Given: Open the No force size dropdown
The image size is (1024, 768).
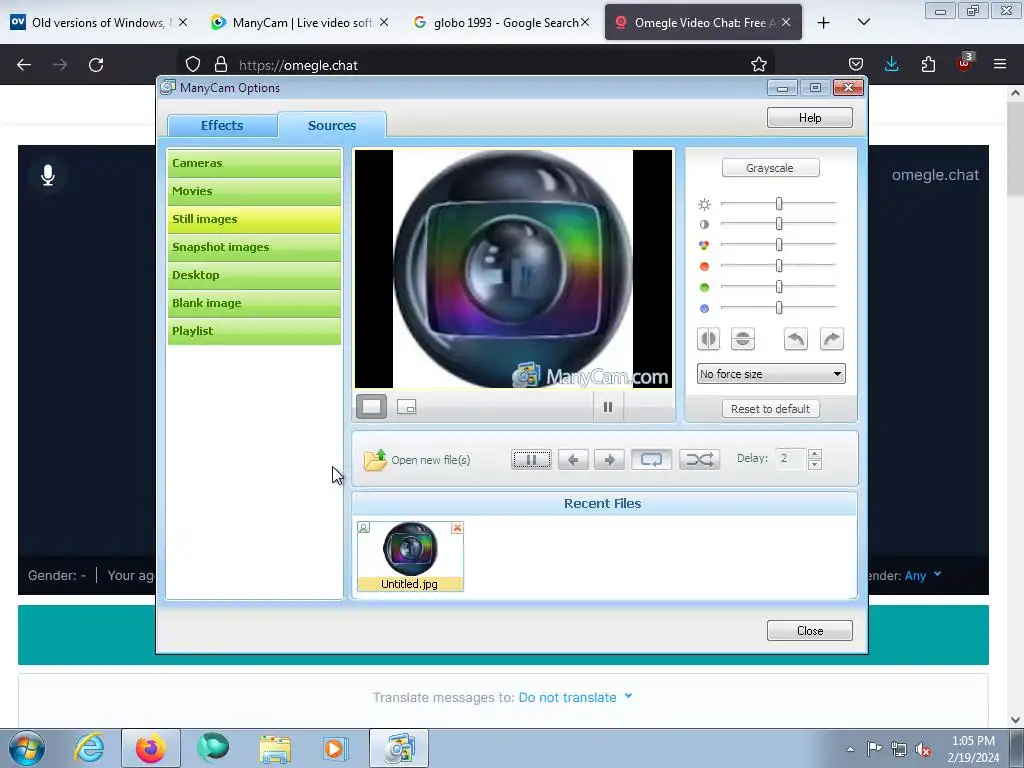Looking at the screenshot, I should tap(771, 374).
